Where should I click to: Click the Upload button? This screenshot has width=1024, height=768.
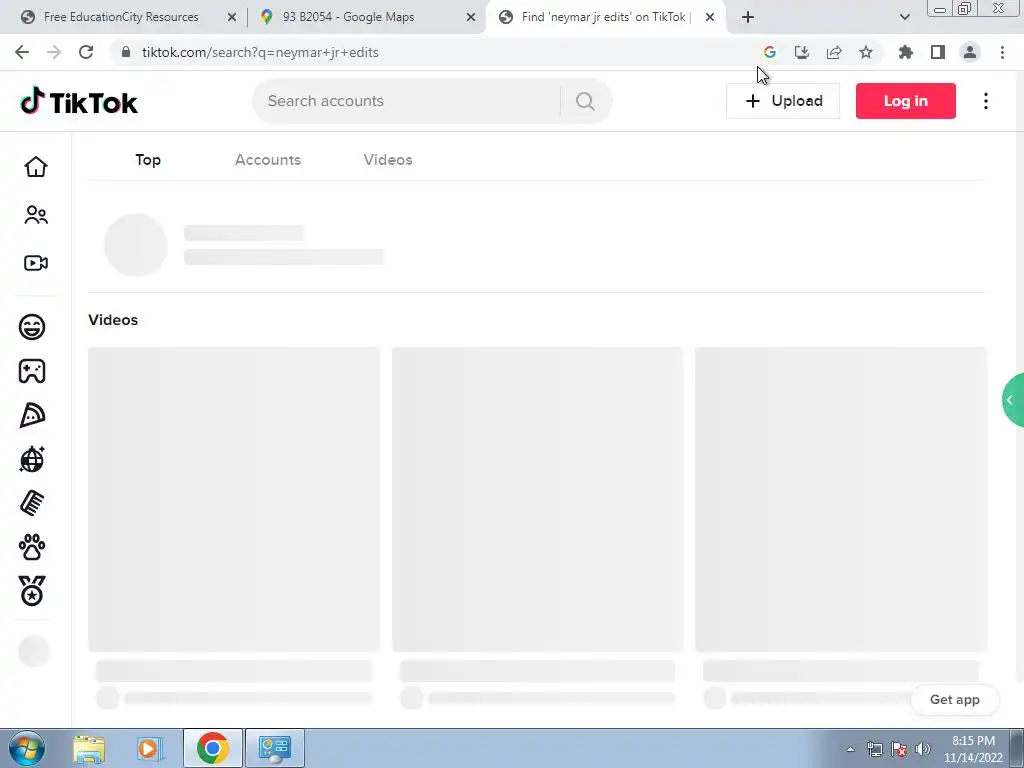pyautogui.click(x=783, y=101)
